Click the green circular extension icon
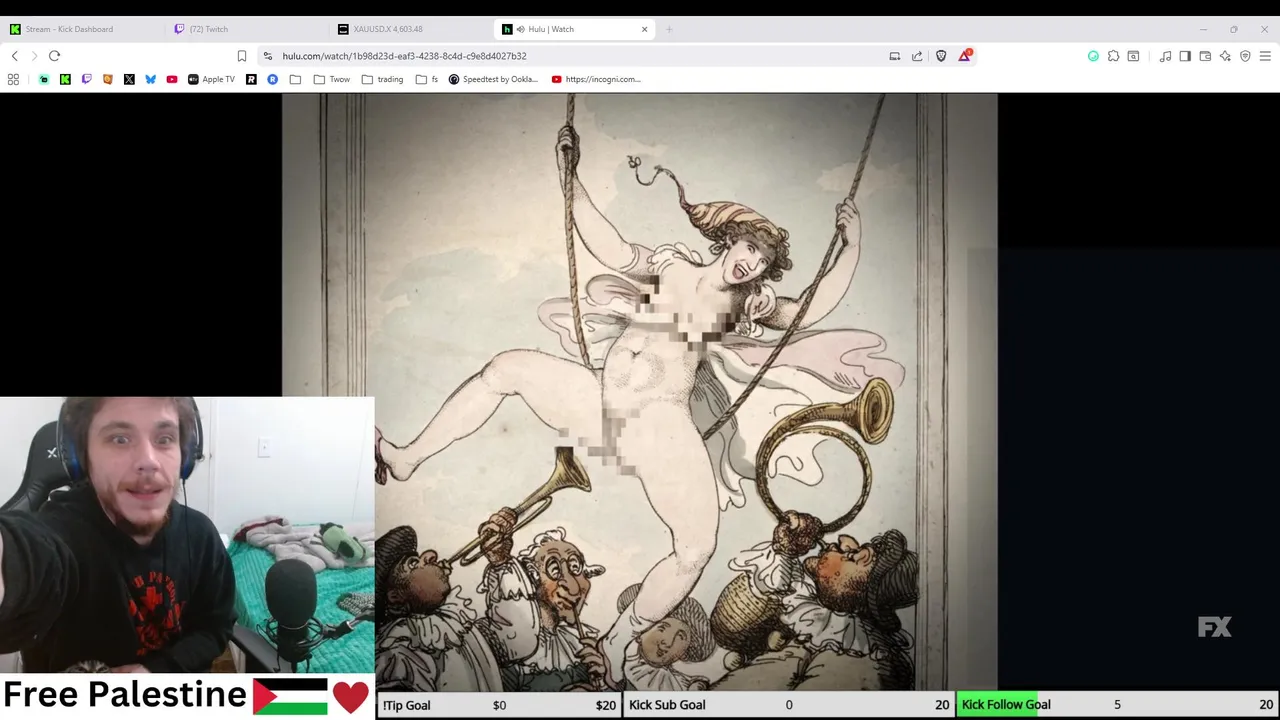Image resolution: width=1280 pixels, height=720 pixels. (x=1093, y=56)
